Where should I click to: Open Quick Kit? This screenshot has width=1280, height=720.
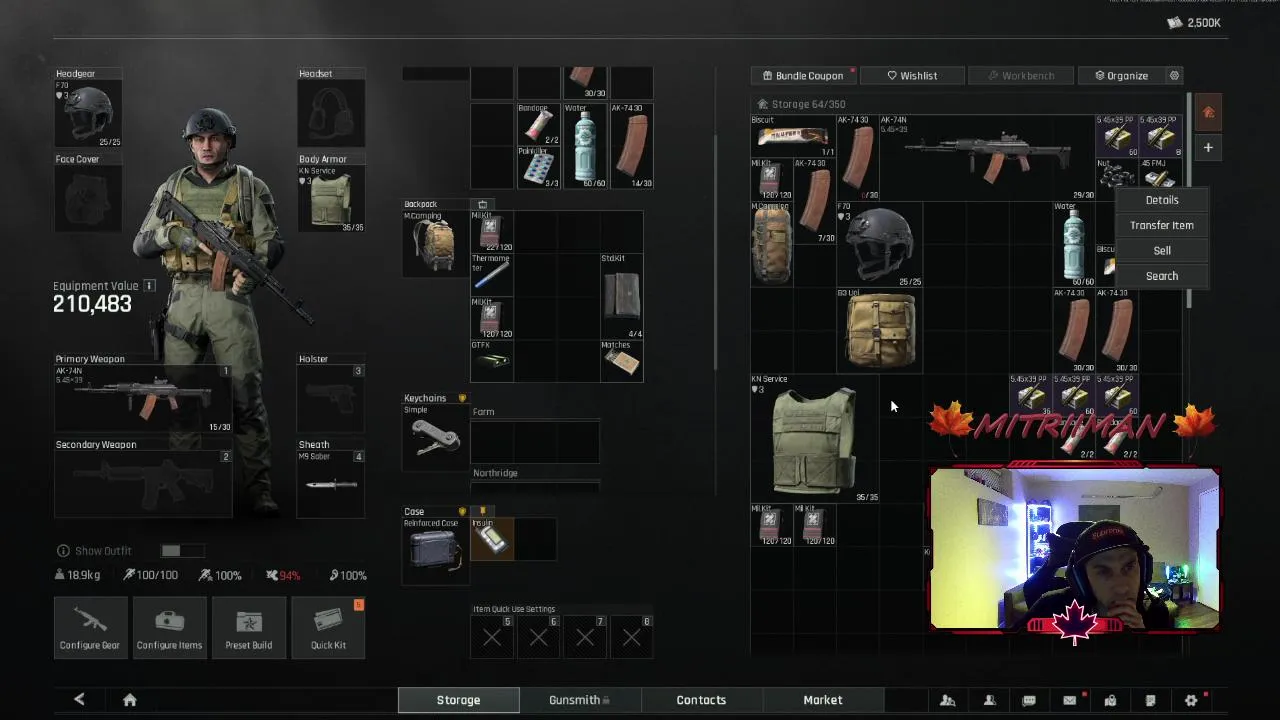[328, 627]
